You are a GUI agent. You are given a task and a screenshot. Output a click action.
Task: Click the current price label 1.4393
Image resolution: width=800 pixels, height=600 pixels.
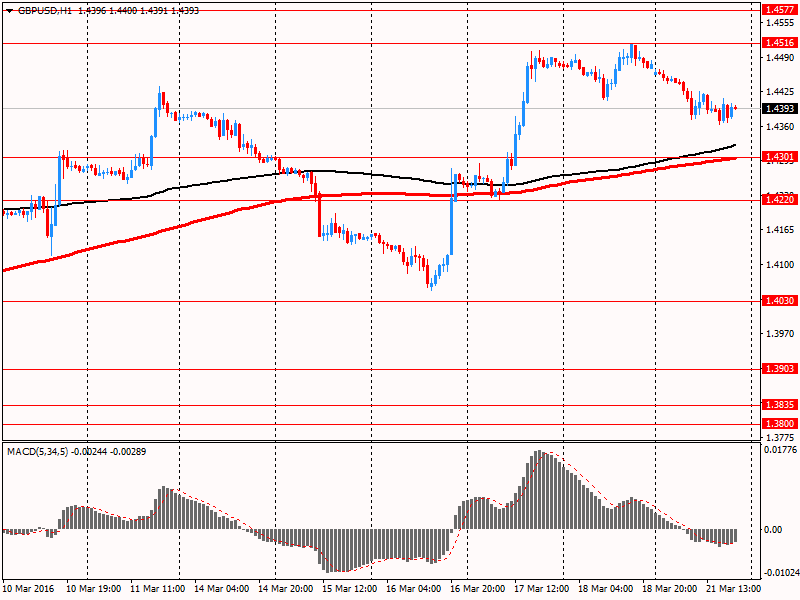tap(781, 108)
